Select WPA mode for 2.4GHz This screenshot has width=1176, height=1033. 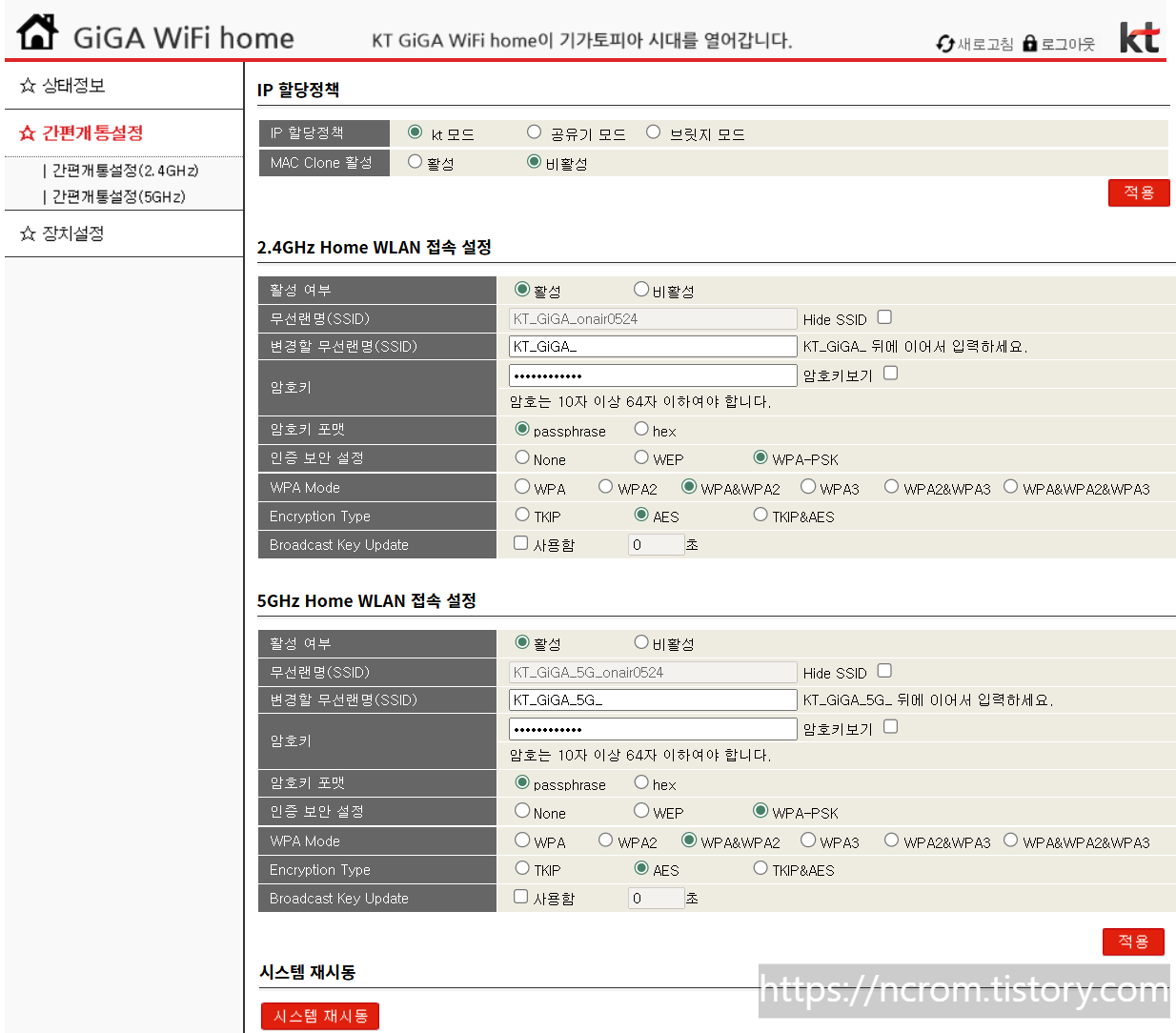(x=522, y=487)
